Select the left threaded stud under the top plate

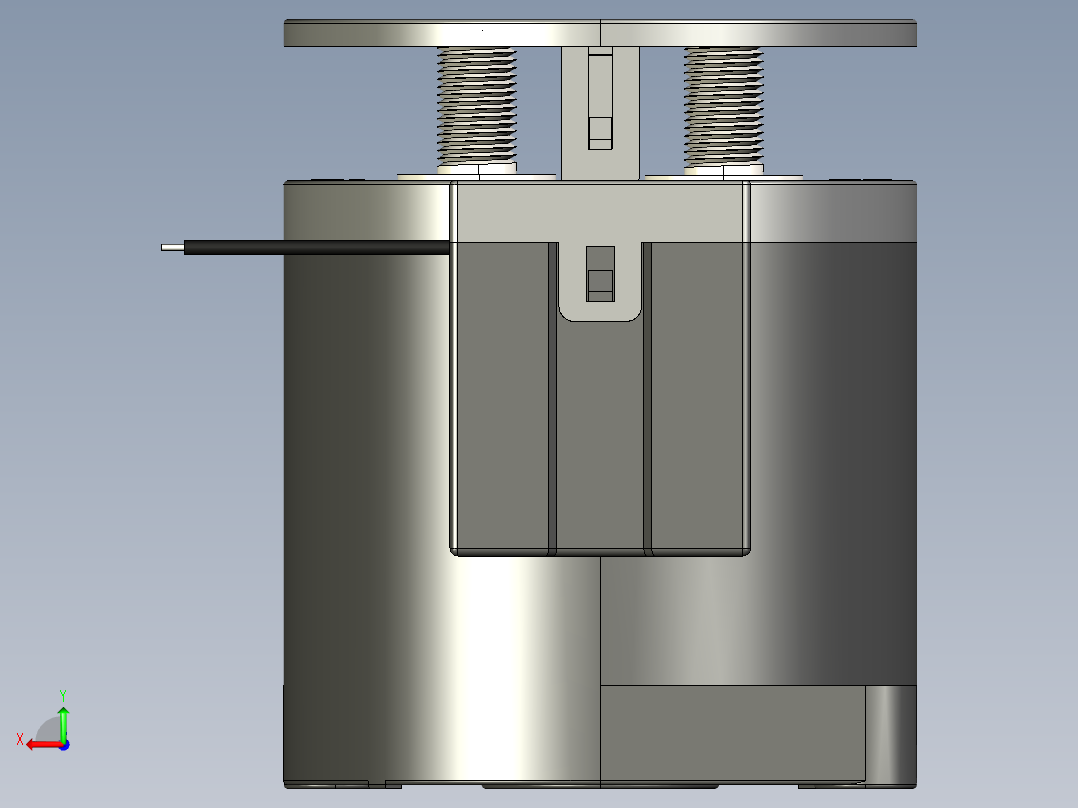[x=476, y=107]
